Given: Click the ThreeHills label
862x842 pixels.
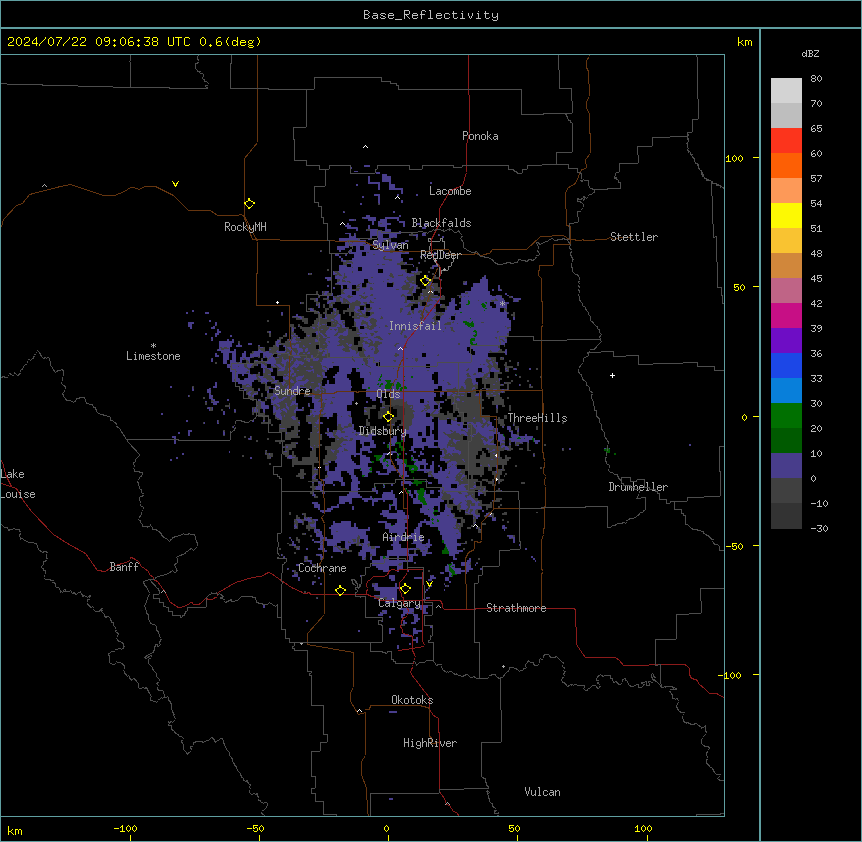Looking at the screenshot, I should coord(537,418).
